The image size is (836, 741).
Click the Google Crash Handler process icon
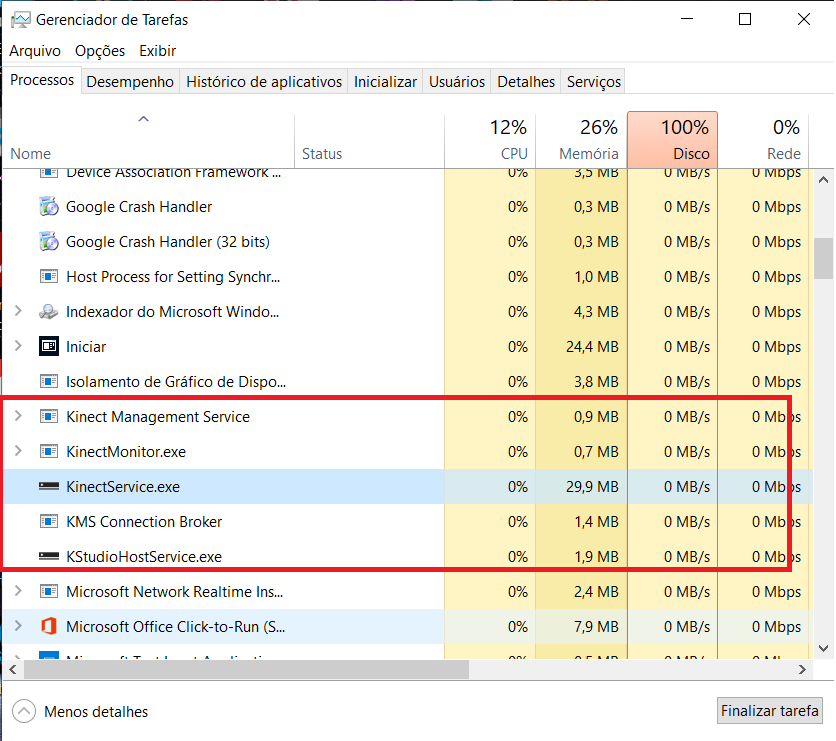49,207
